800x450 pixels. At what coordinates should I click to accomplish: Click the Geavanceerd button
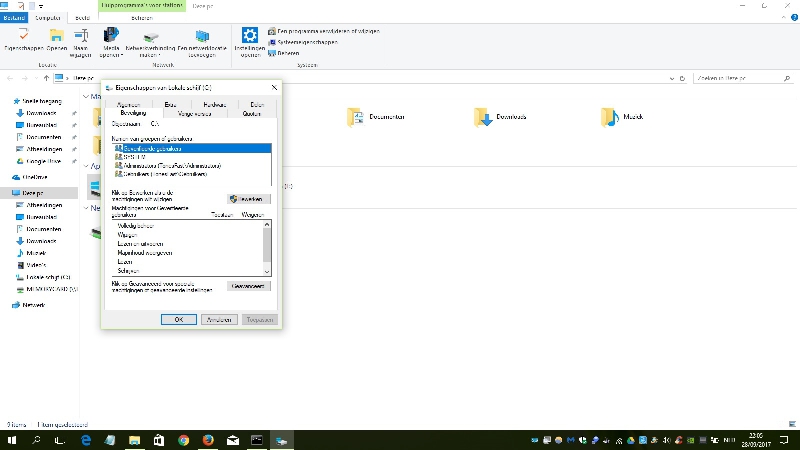(248, 286)
